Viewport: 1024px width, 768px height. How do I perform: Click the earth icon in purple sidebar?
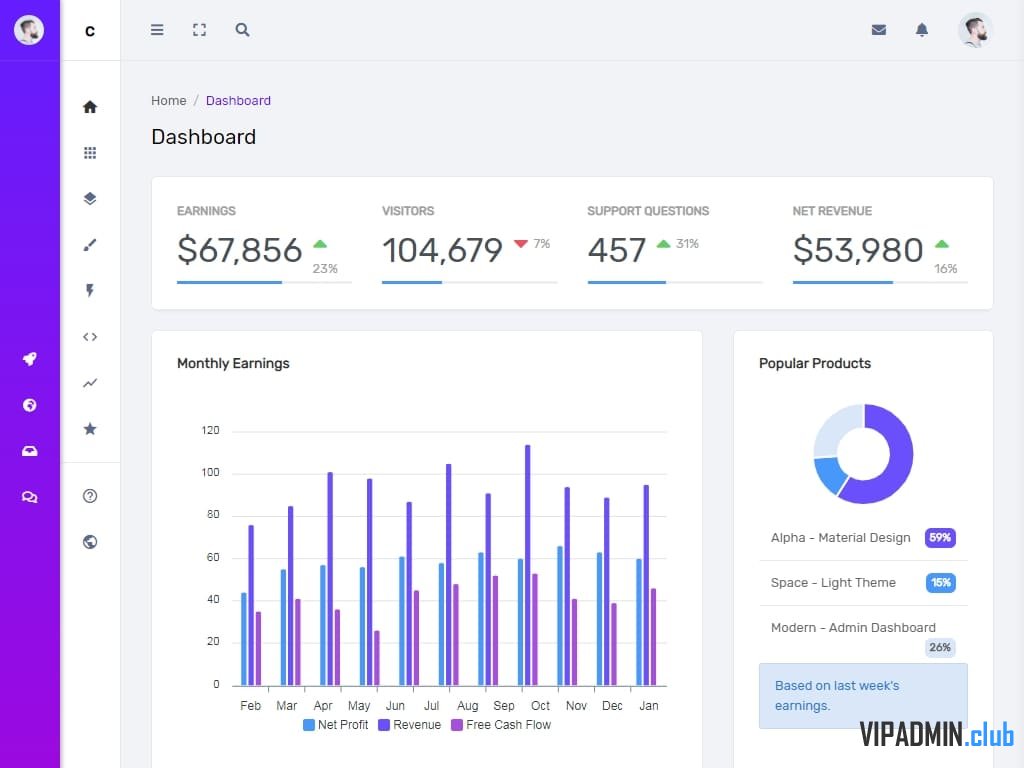pos(29,405)
